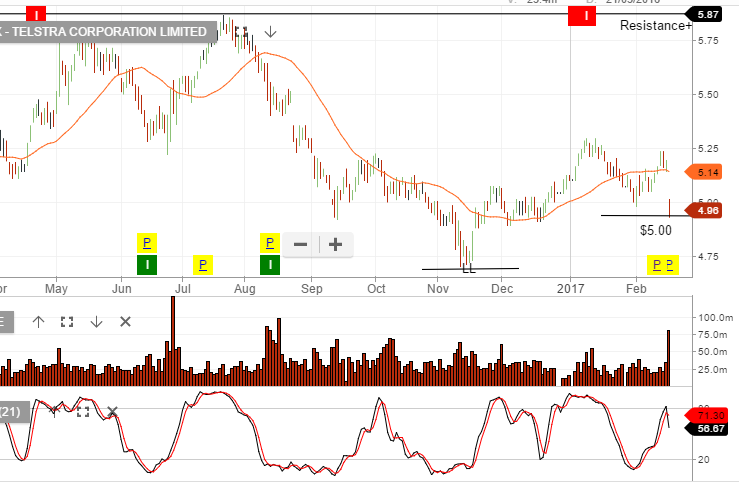Select the Telstra Corporation Limited title label

coord(108,32)
